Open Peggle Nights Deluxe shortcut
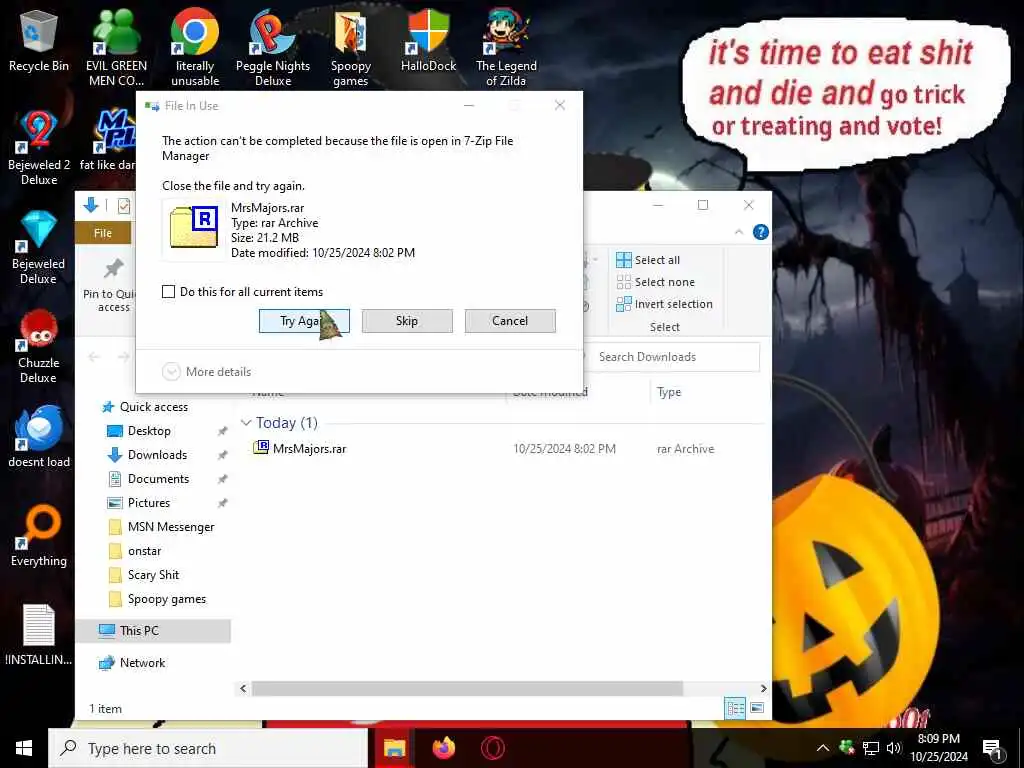This screenshot has width=1024, height=768. click(272, 47)
